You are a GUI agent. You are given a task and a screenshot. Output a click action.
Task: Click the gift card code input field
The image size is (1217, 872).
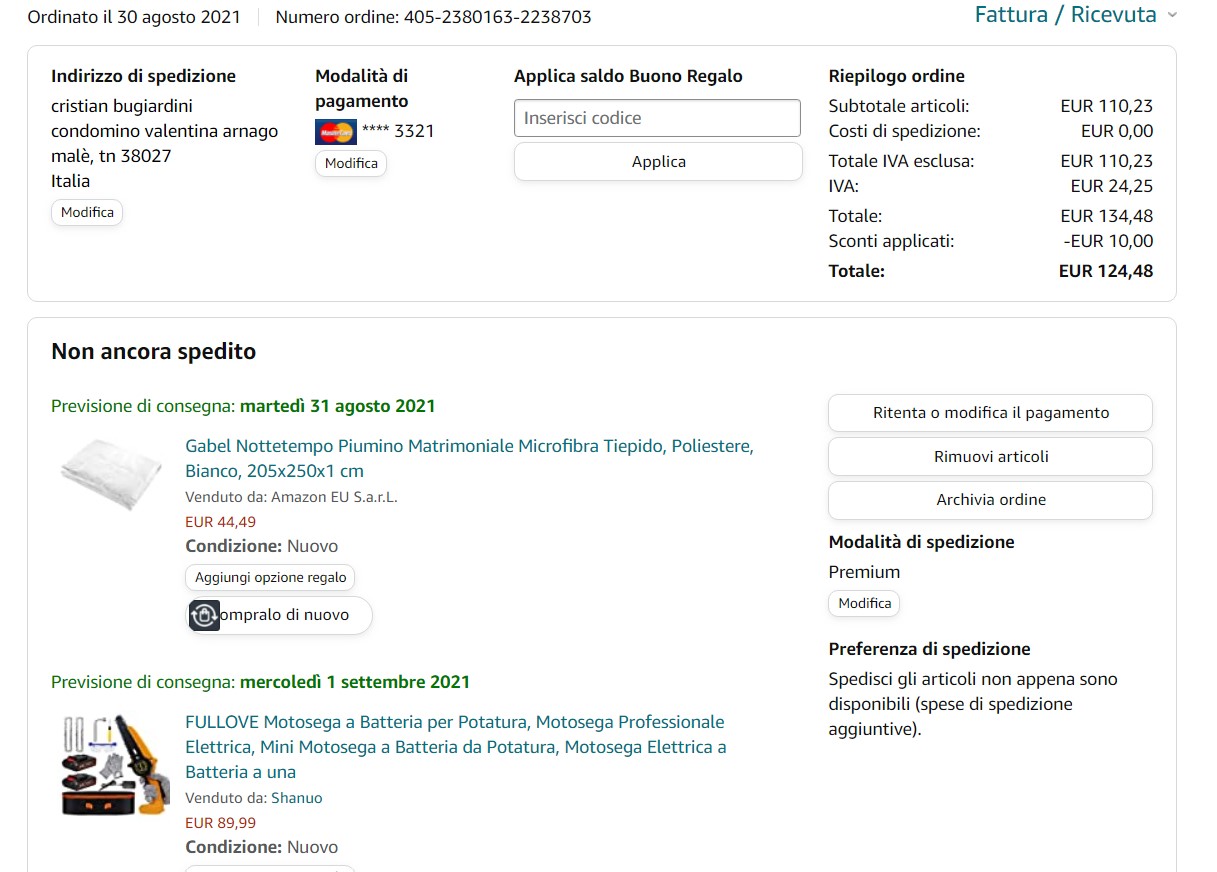pyautogui.click(x=657, y=118)
